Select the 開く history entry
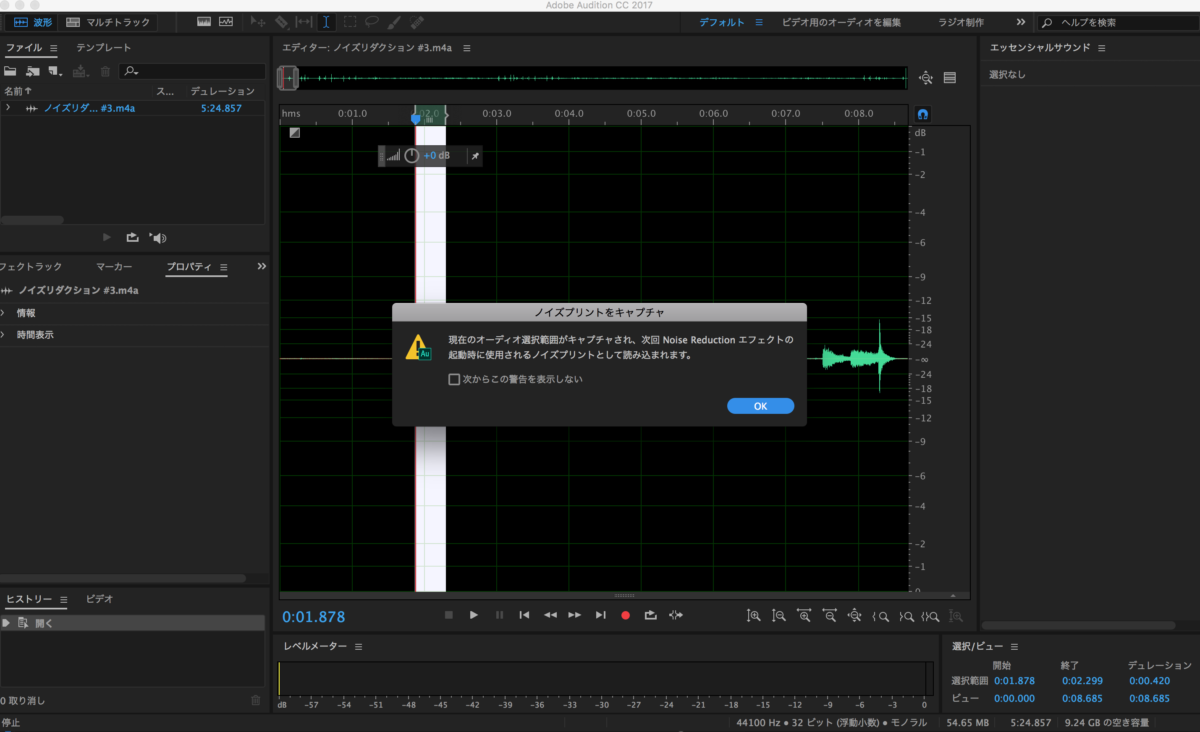This screenshot has width=1200, height=732. (x=132, y=623)
